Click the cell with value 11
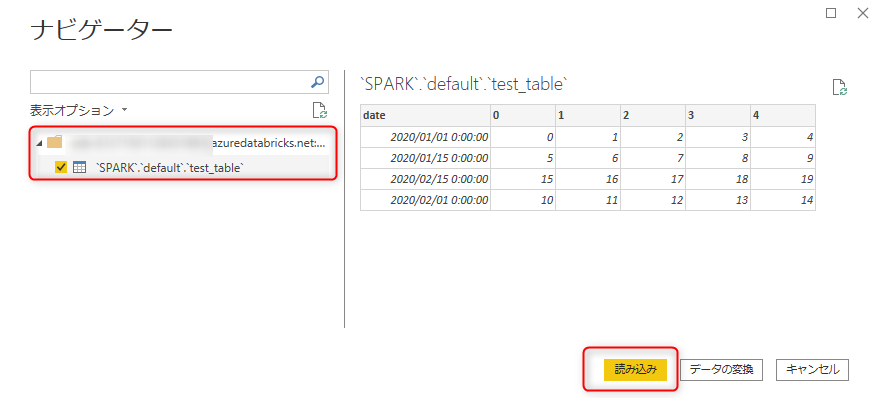879x398 pixels. (x=587, y=200)
